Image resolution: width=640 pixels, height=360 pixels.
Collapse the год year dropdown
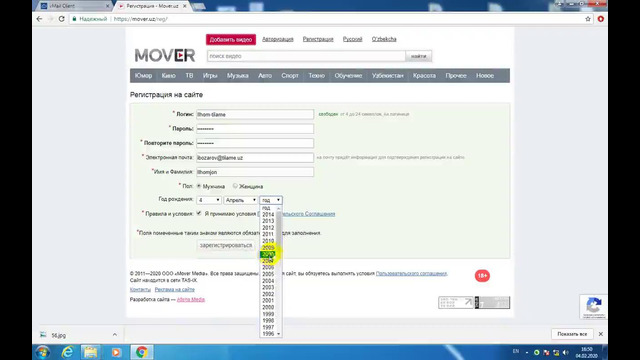[x=271, y=200]
